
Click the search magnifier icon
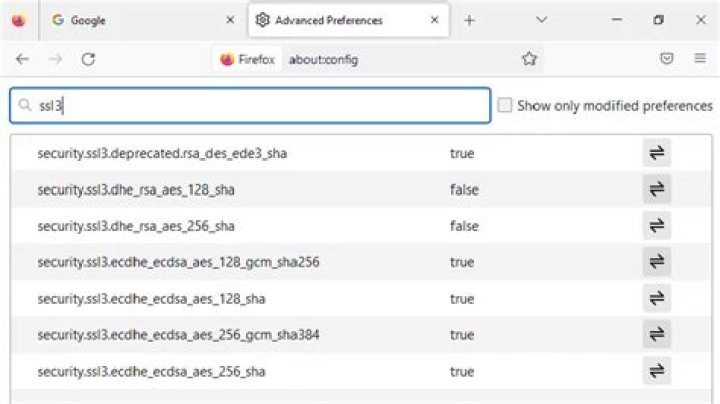25,105
